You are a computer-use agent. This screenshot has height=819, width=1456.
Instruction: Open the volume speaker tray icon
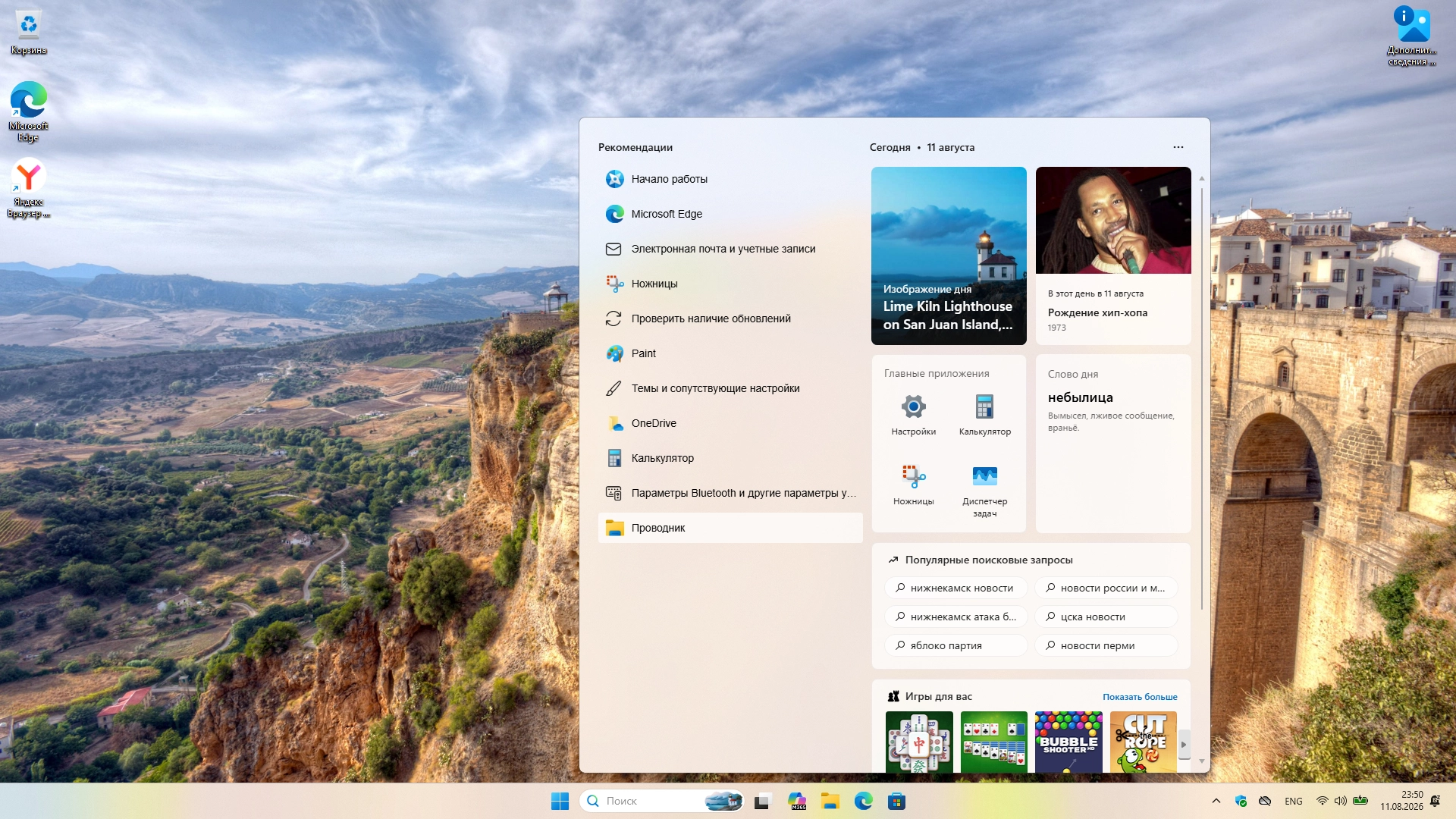click(x=1341, y=801)
